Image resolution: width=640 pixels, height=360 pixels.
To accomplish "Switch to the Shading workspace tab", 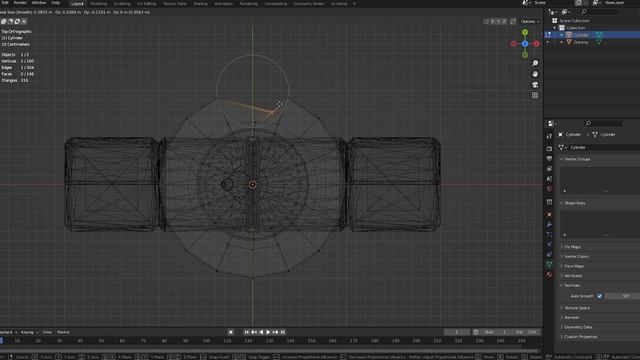I will [x=200, y=4].
